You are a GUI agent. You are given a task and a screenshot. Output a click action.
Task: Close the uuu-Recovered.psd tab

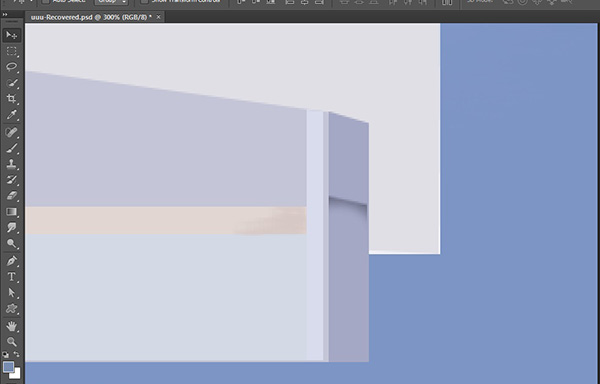coord(158,17)
